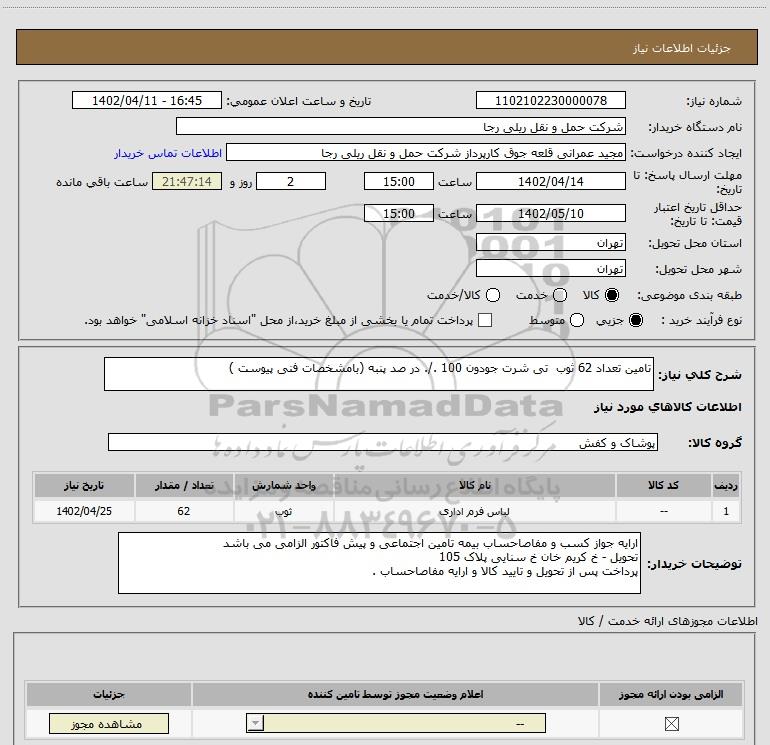This screenshot has width=770, height=745.
Task: Click the تاریخ نیاز column header
Action: [84, 485]
